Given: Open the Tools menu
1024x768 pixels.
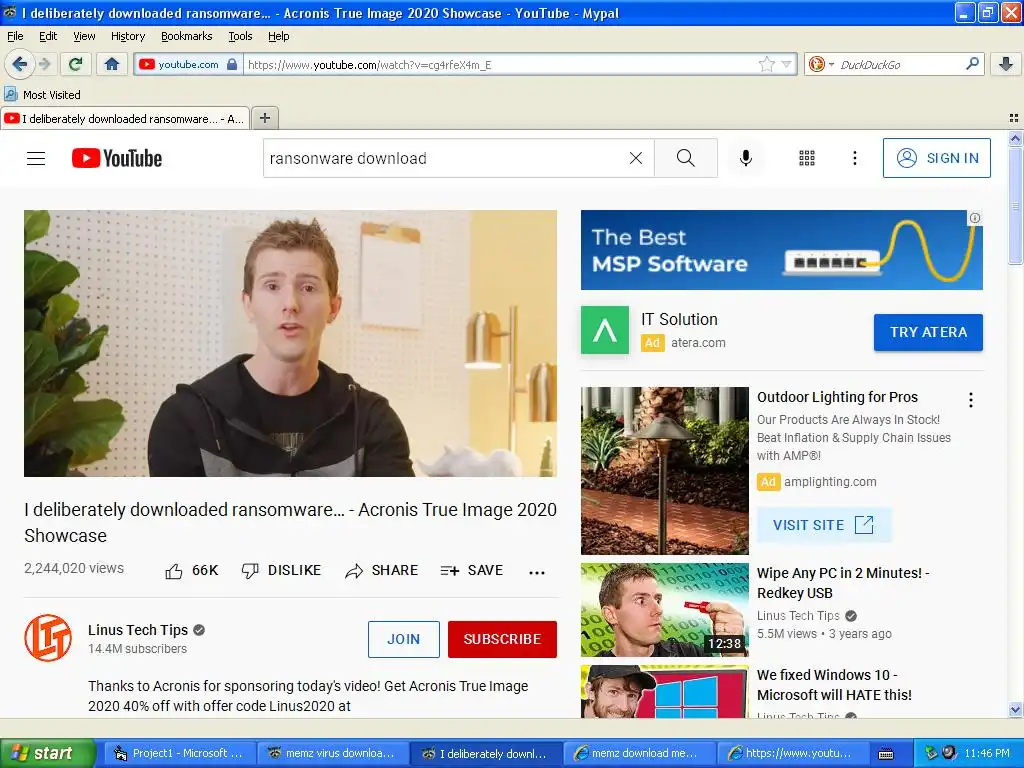Looking at the screenshot, I should pyautogui.click(x=240, y=36).
